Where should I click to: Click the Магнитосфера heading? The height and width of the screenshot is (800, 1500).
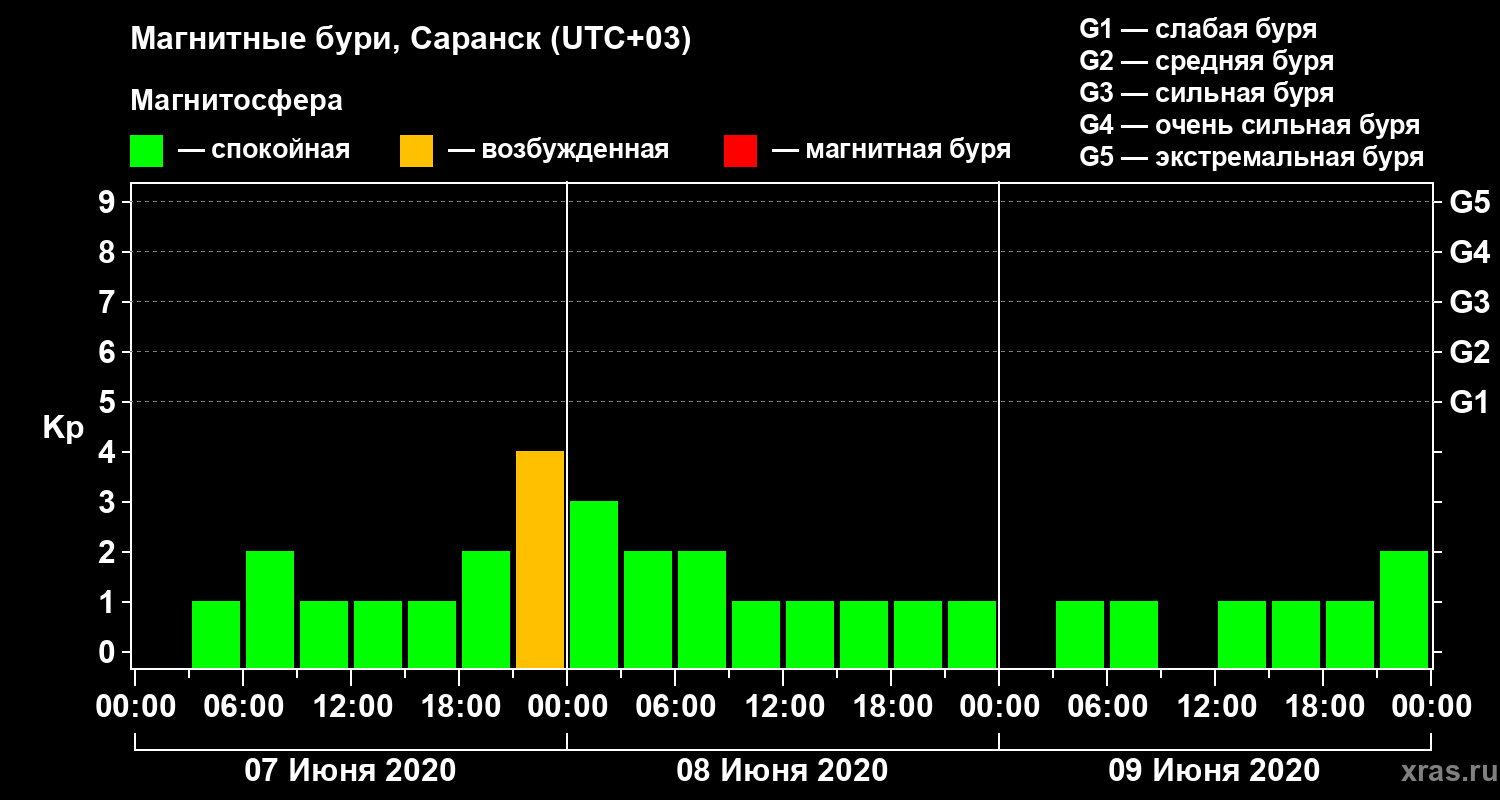tap(236, 101)
